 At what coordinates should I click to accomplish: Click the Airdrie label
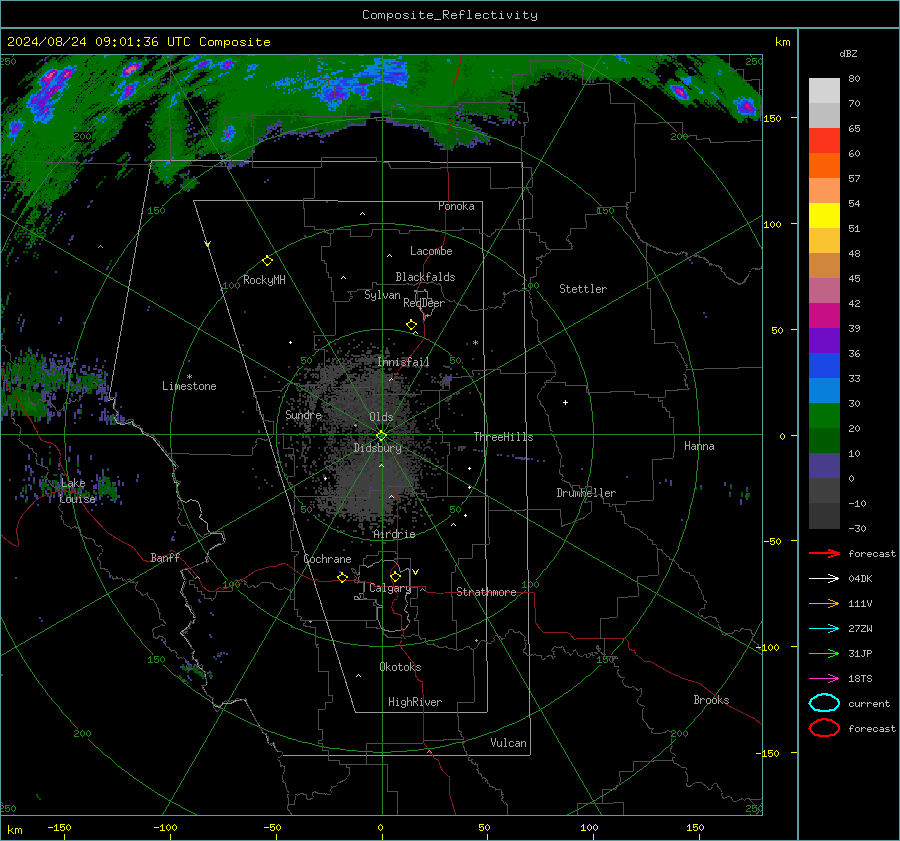click(x=394, y=534)
